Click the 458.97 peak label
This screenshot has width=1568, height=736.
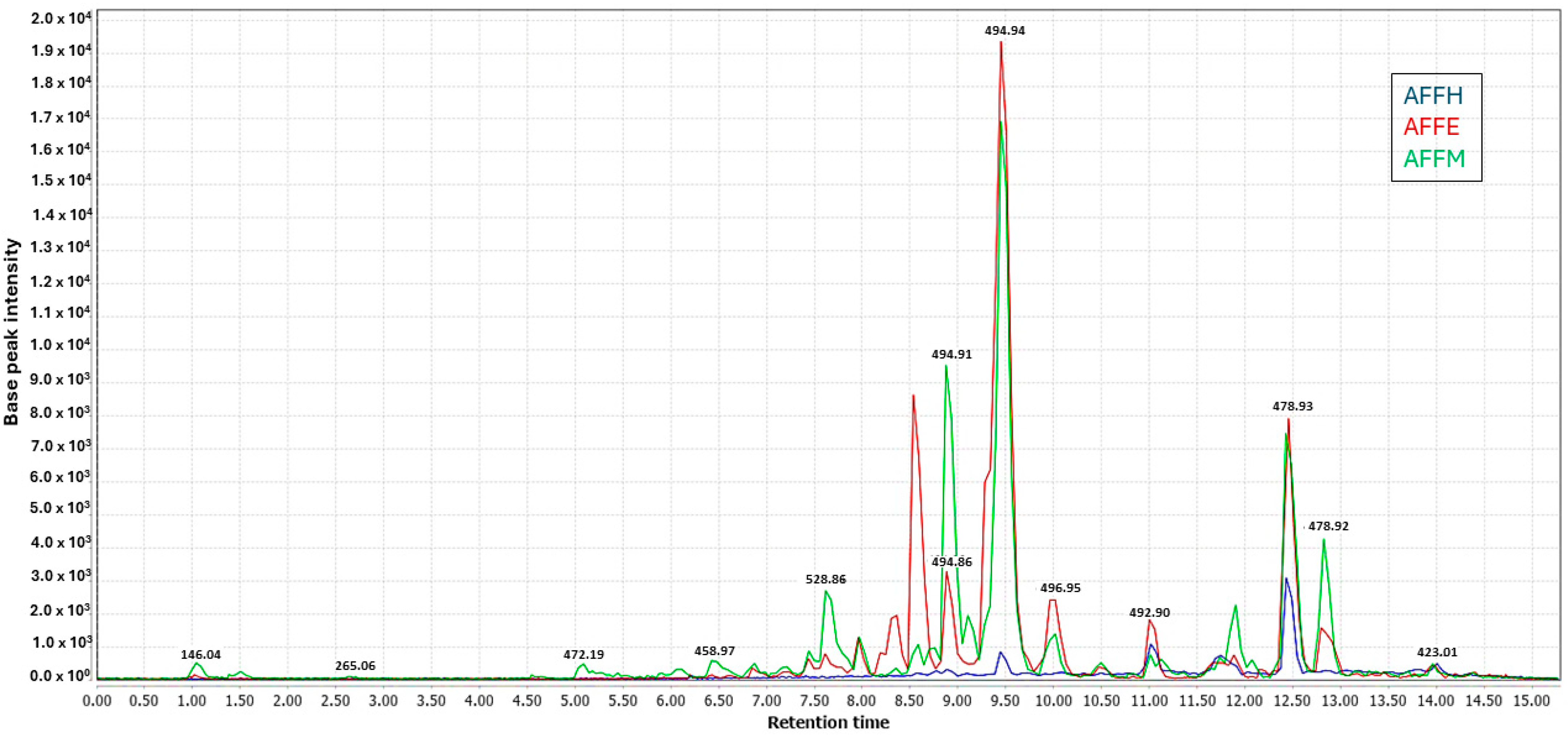tap(714, 652)
